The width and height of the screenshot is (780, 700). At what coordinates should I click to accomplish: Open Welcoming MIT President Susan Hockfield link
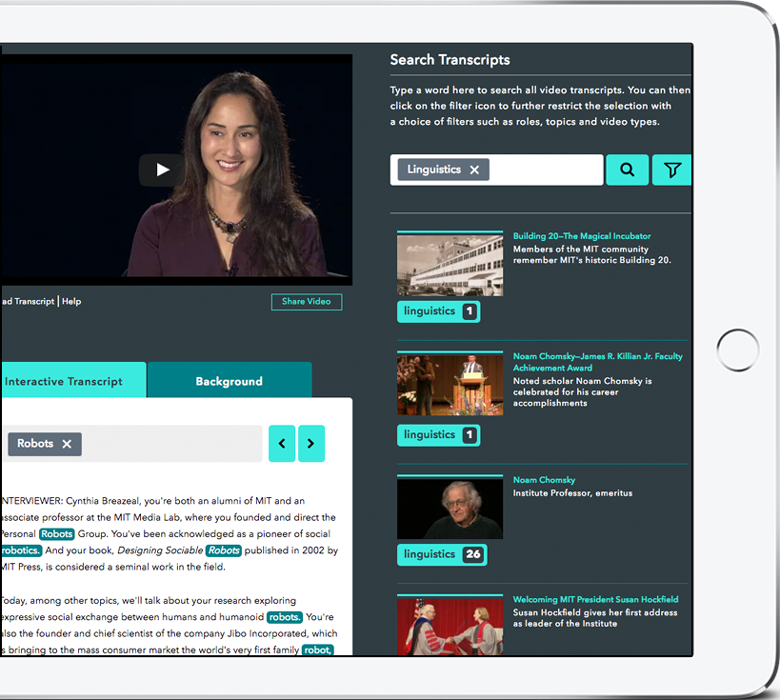(x=595, y=600)
